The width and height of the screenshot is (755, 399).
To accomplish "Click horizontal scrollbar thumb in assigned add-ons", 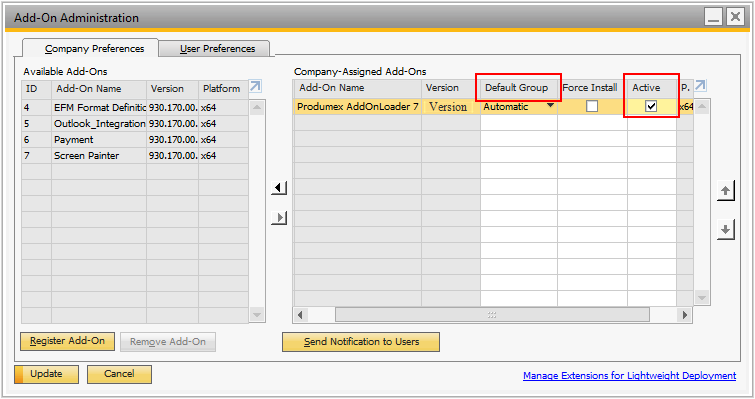I will click(492, 315).
